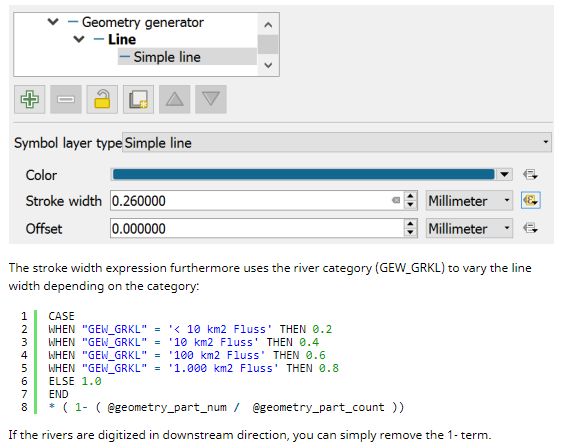Open data-defined override for Offset
Viewport: 562px width, 448px height.
530,228
